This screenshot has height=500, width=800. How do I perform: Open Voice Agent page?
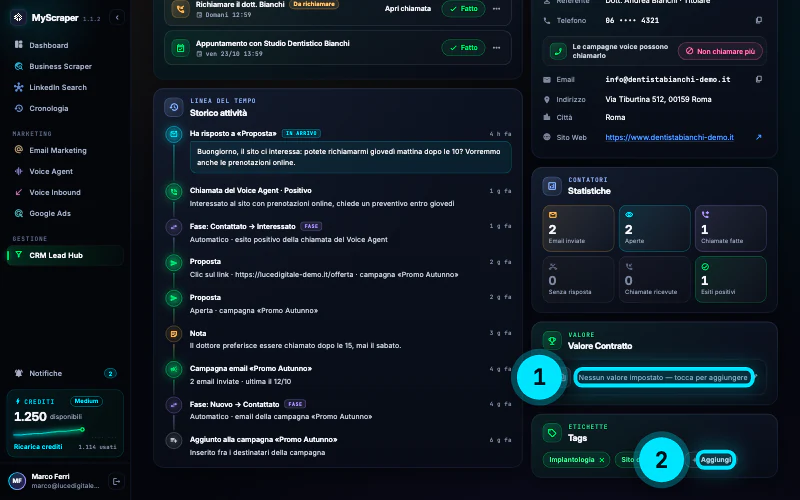click(x=51, y=171)
